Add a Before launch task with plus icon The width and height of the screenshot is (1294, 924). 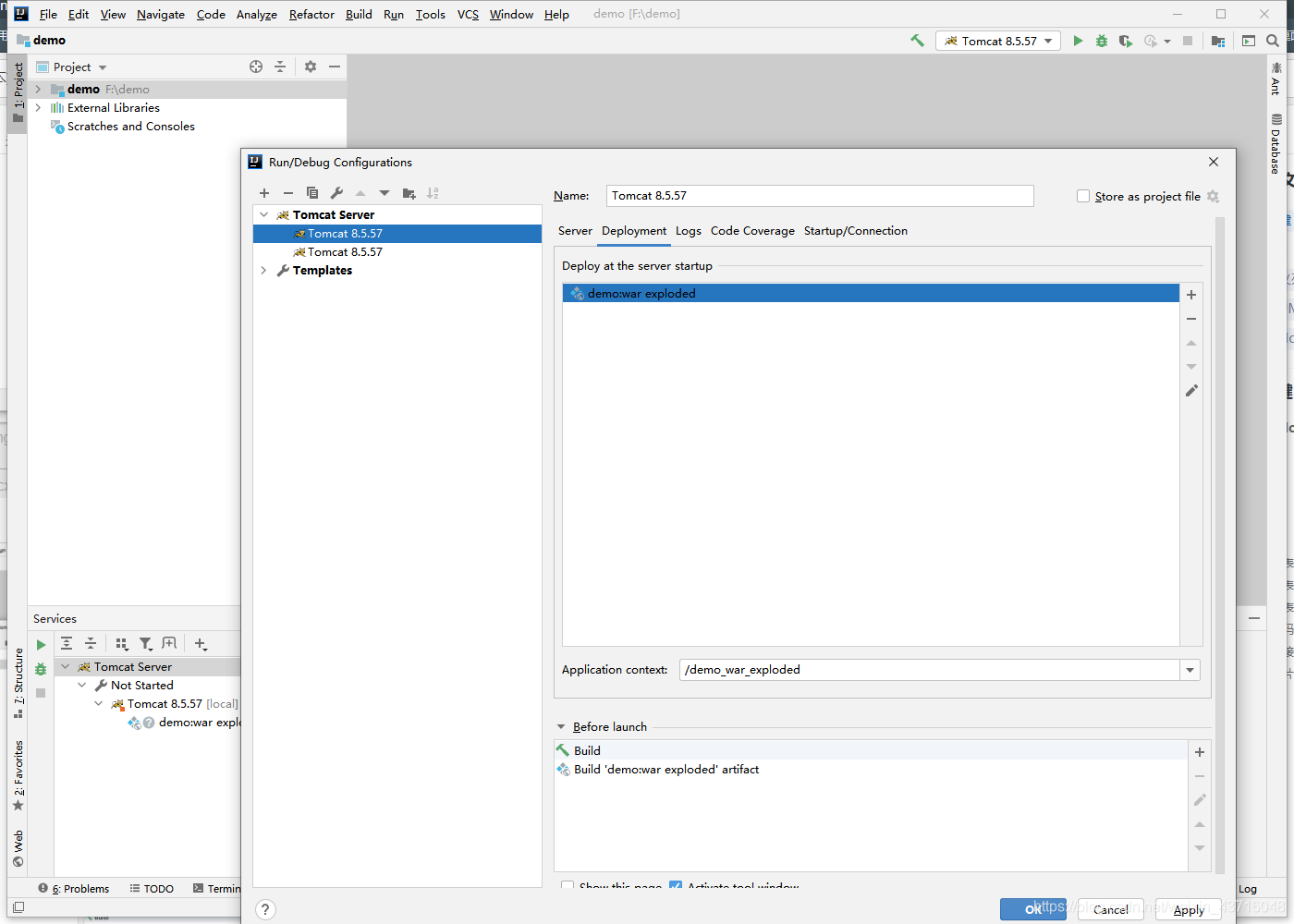pos(1200,752)
